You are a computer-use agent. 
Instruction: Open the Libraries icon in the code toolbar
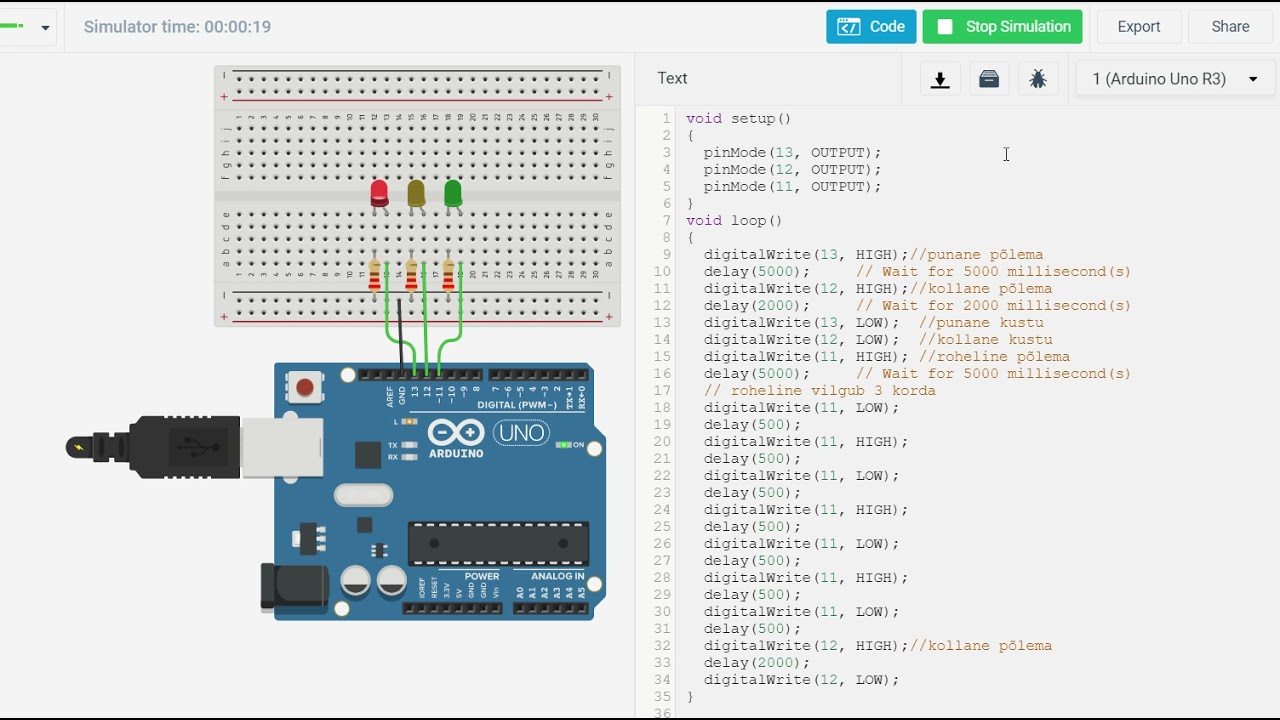(989, 79)
